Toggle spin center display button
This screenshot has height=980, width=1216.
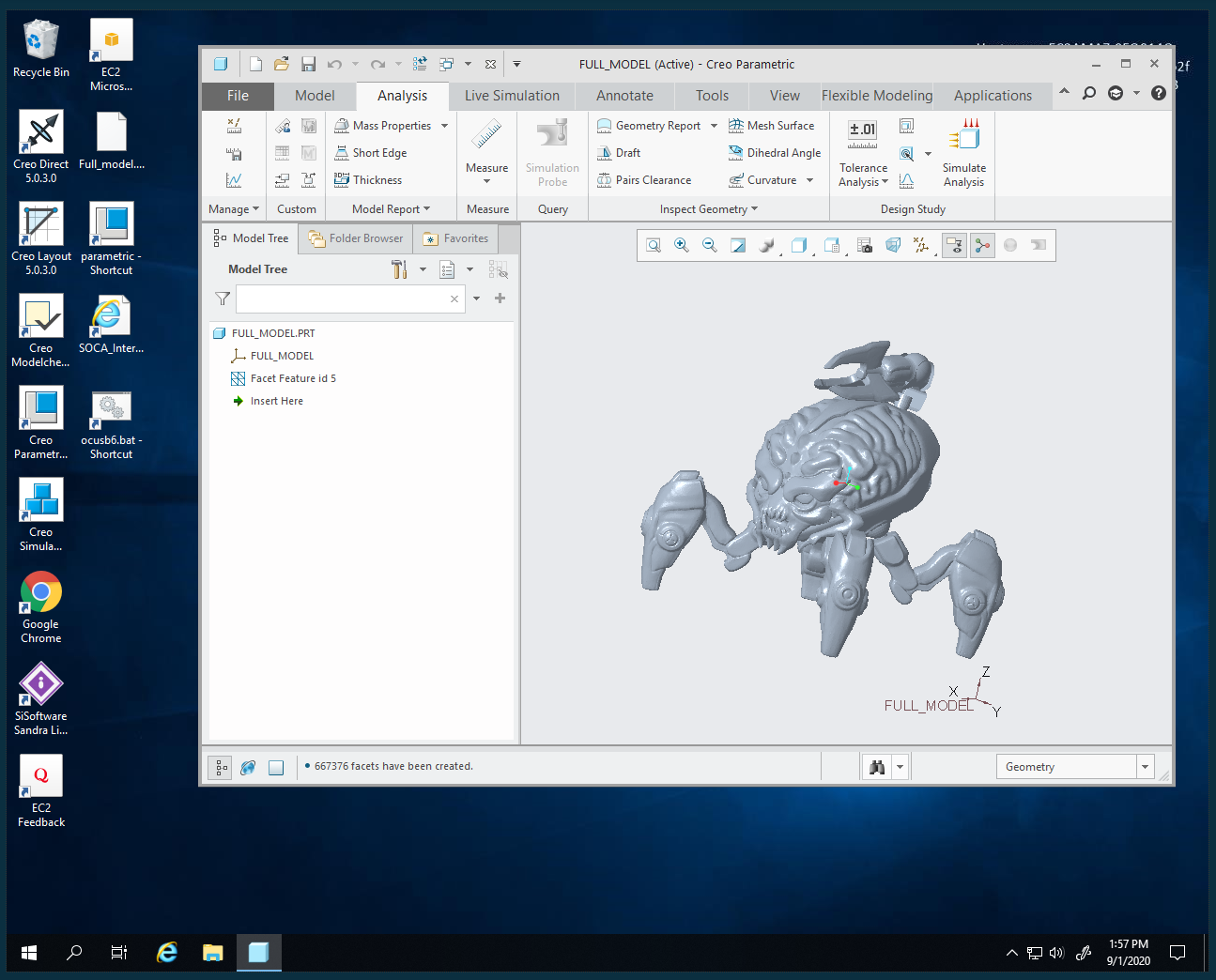pos(982,245)
